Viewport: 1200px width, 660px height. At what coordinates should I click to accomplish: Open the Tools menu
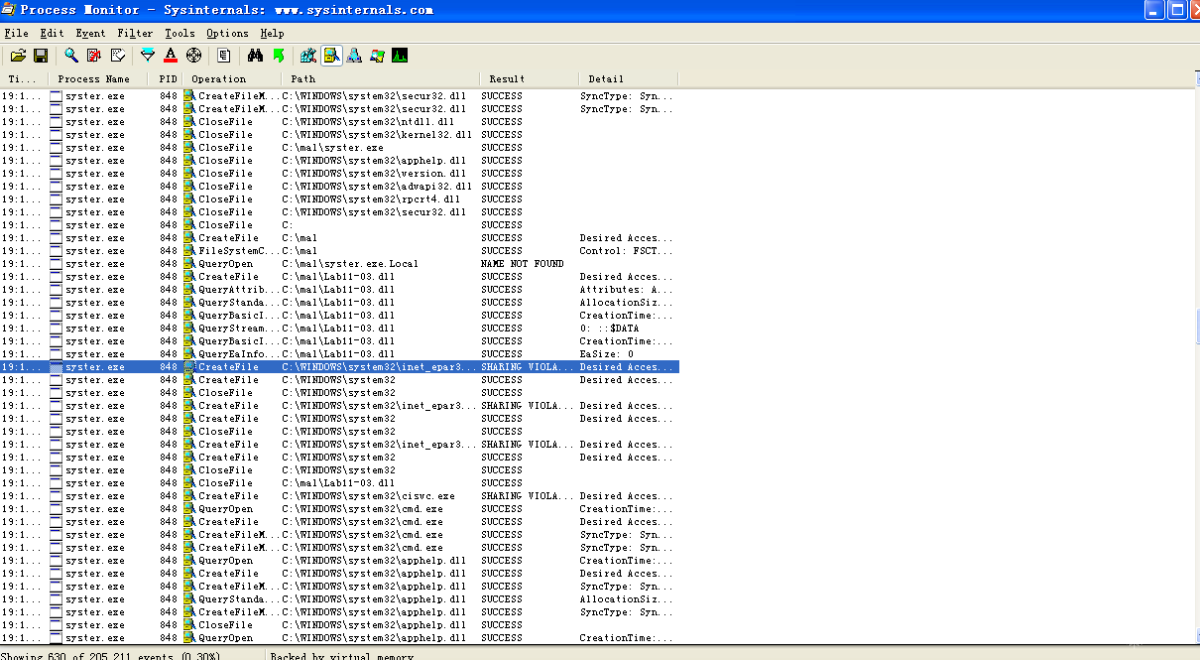pos(180,34)
